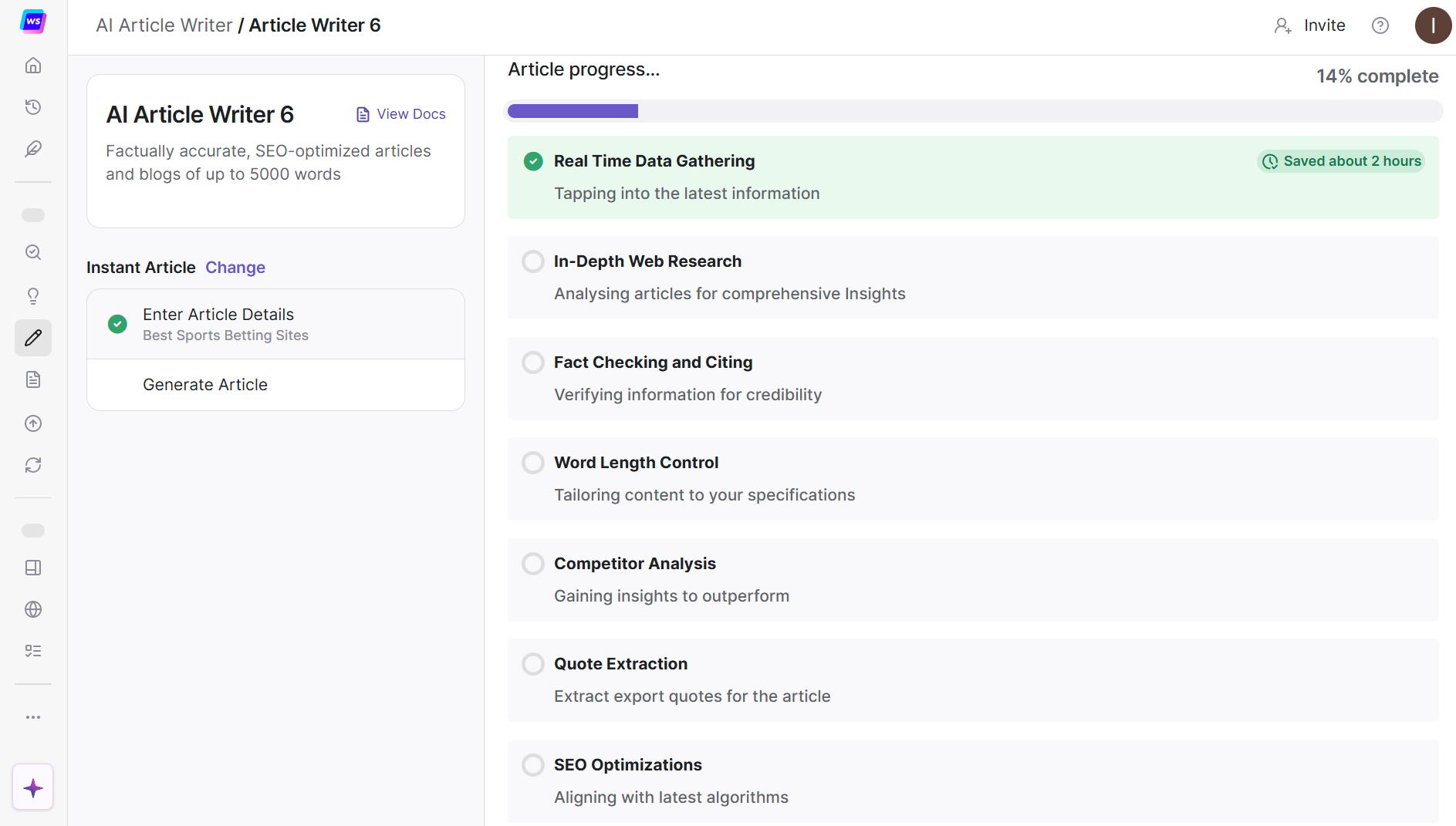Change the Instant Article type
Viewport: 1456px width, 826px height.
(x=235, y=268)
